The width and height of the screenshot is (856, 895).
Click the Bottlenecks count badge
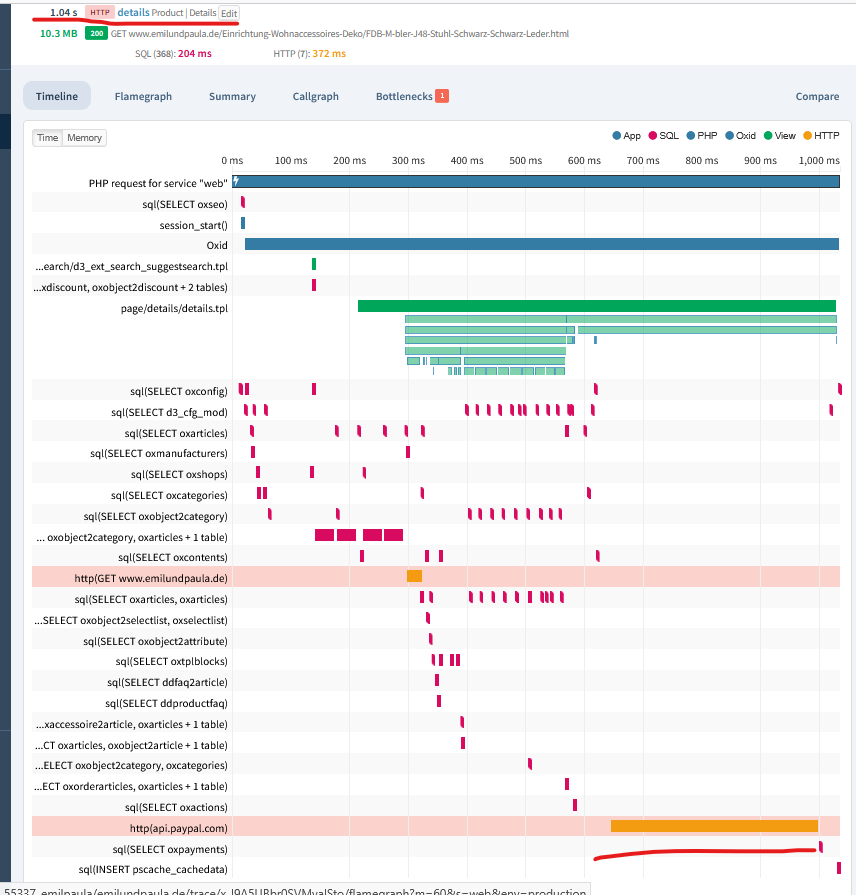click(x=441, y=96)
